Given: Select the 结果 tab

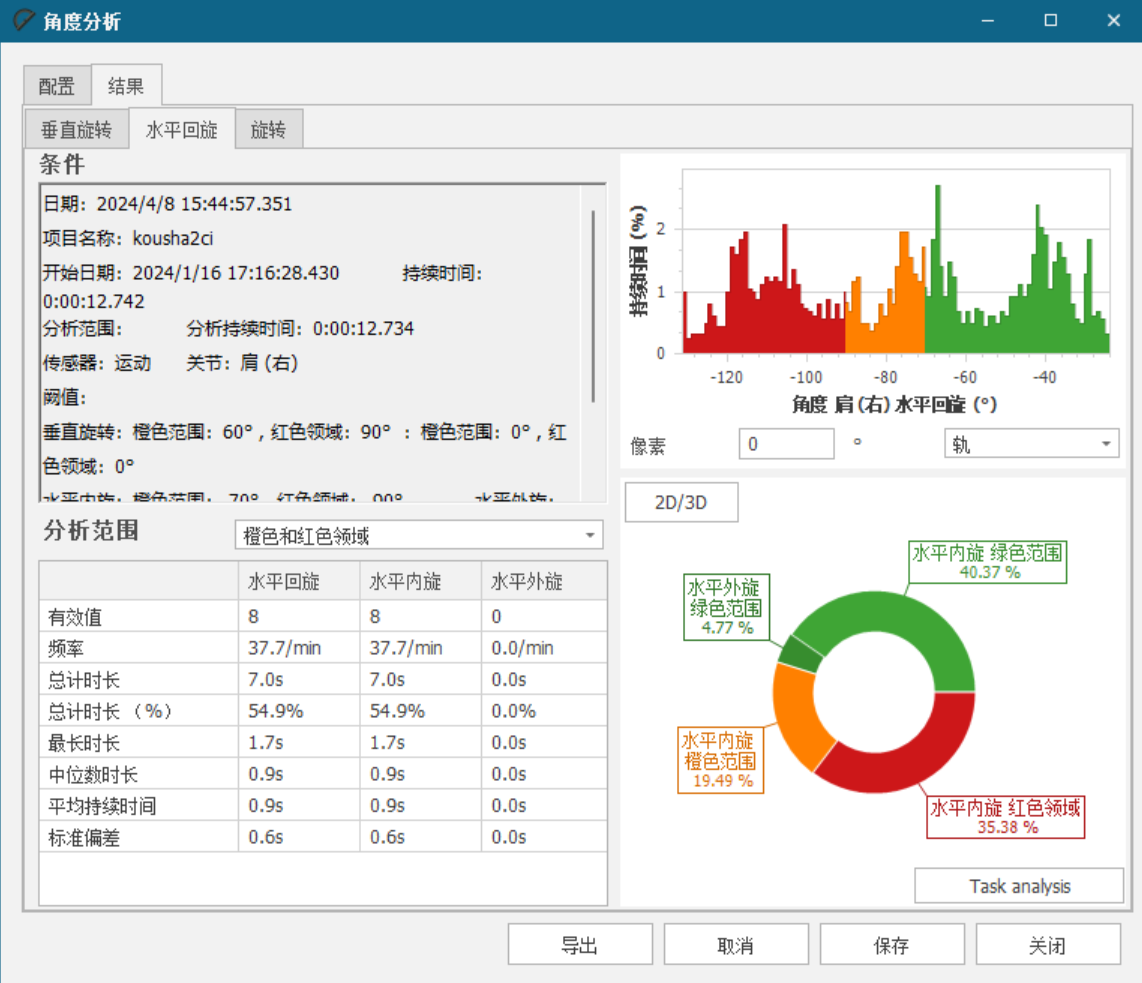Looking at the screenshot, I should tap(126, 86).
